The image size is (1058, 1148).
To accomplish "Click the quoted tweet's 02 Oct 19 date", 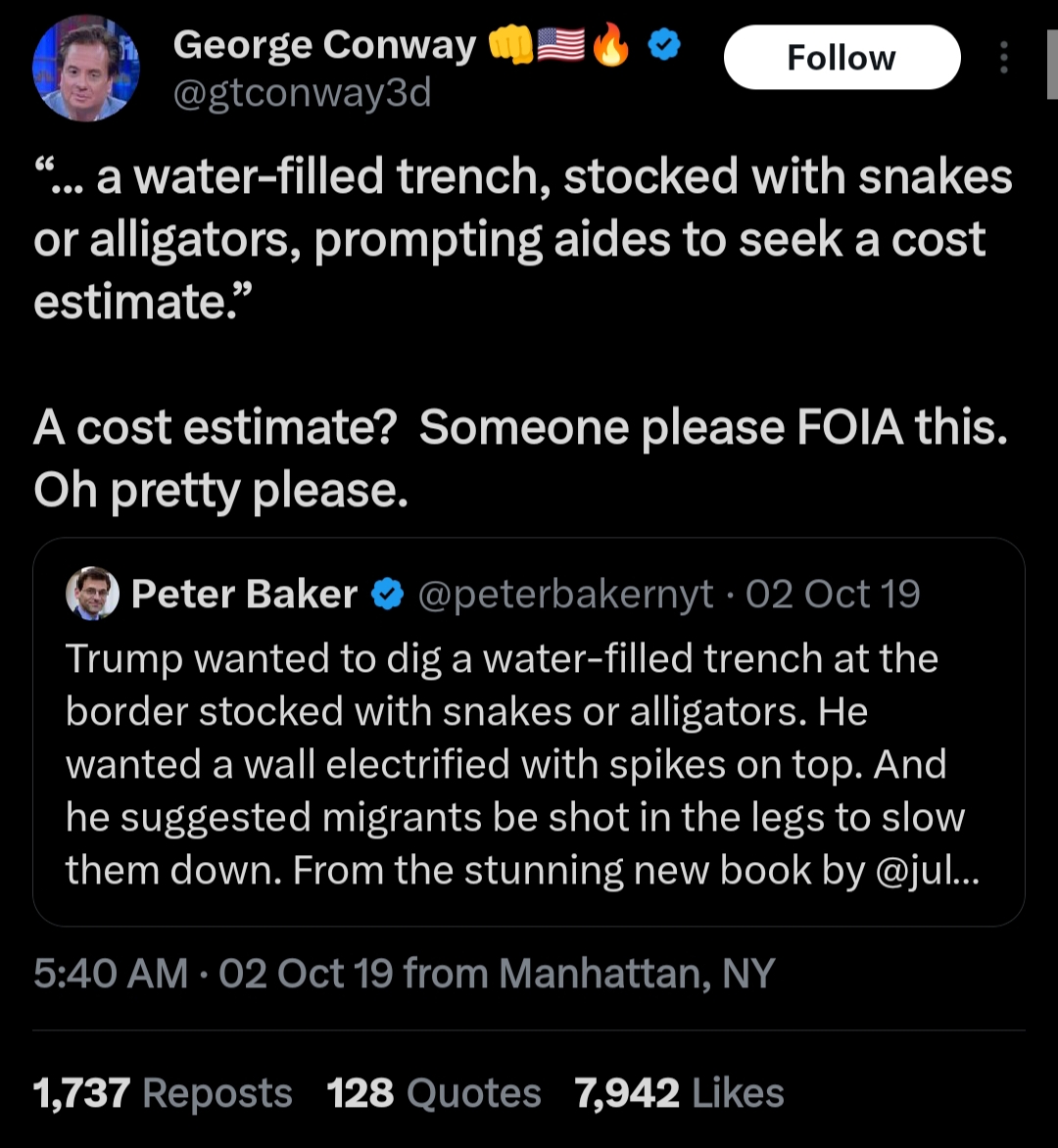I will point(833,595).
